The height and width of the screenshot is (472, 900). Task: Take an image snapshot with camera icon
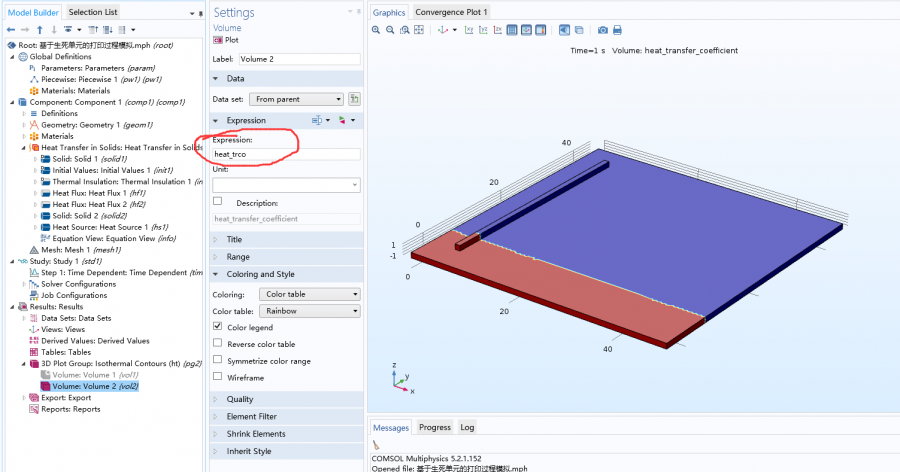coord(603,30)
